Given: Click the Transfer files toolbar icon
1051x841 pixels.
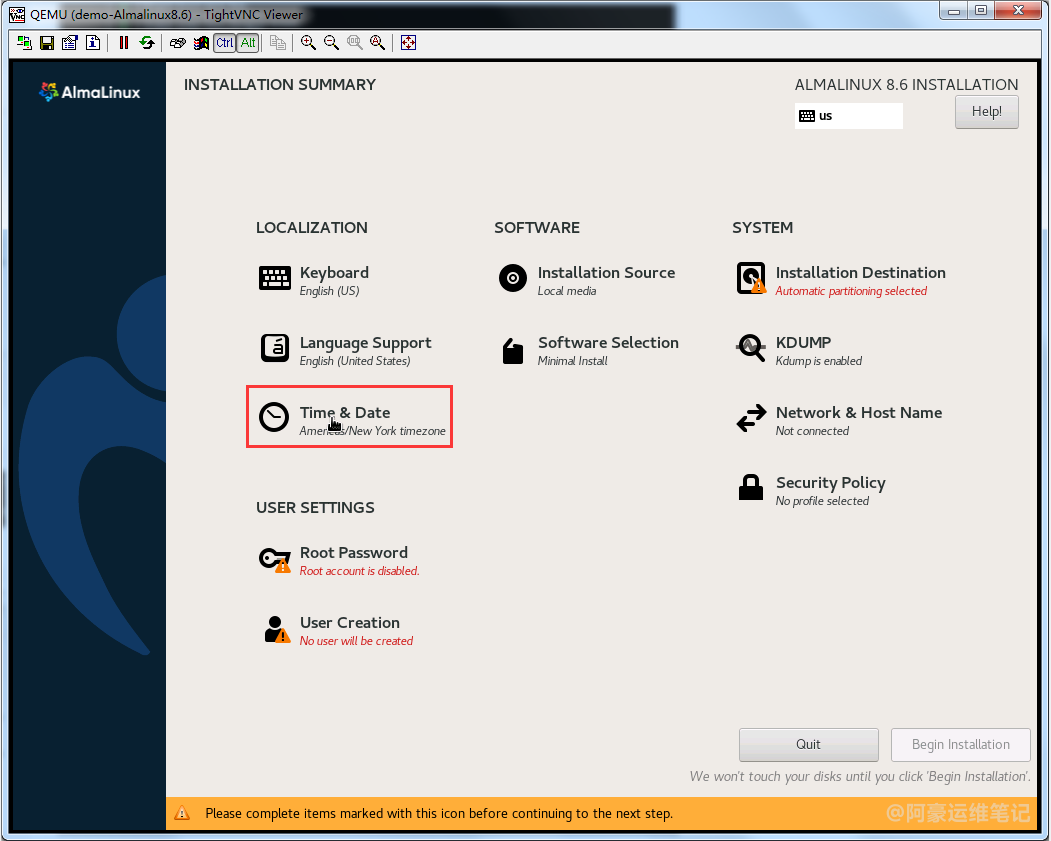Looking at the screenshot, I should (278, 43).
